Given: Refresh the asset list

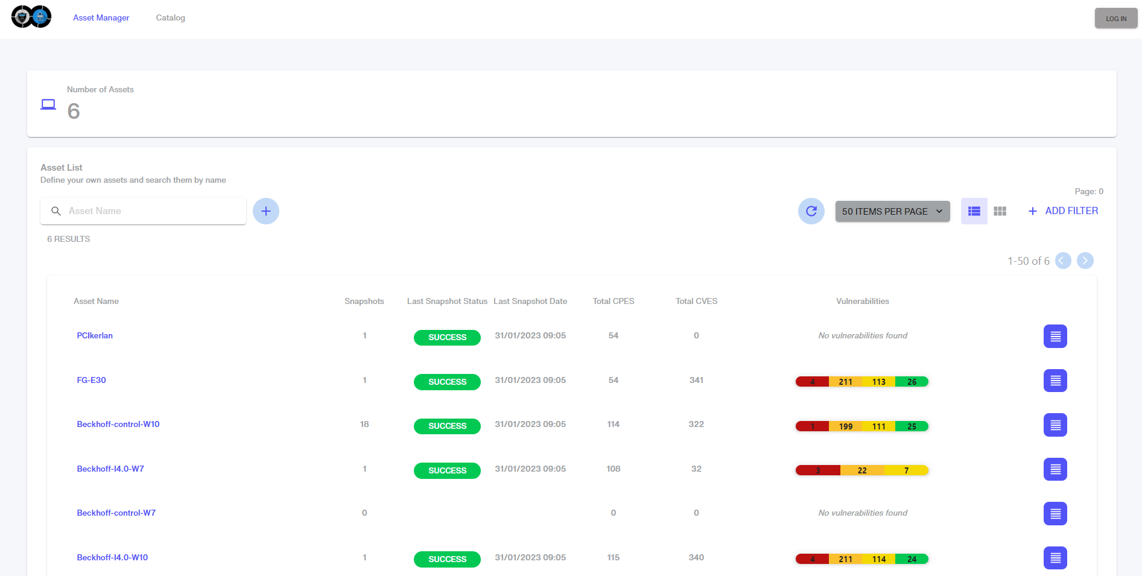Looking at the screenshot, I should (811, 211).
